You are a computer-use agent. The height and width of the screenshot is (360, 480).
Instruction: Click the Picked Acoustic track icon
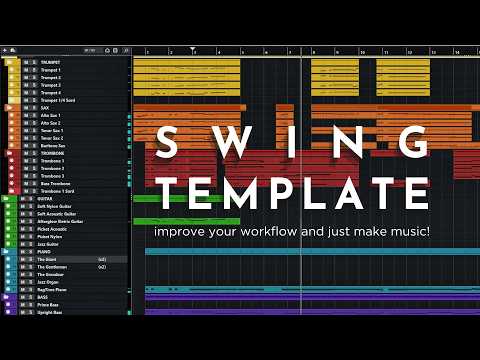(8, 229)
